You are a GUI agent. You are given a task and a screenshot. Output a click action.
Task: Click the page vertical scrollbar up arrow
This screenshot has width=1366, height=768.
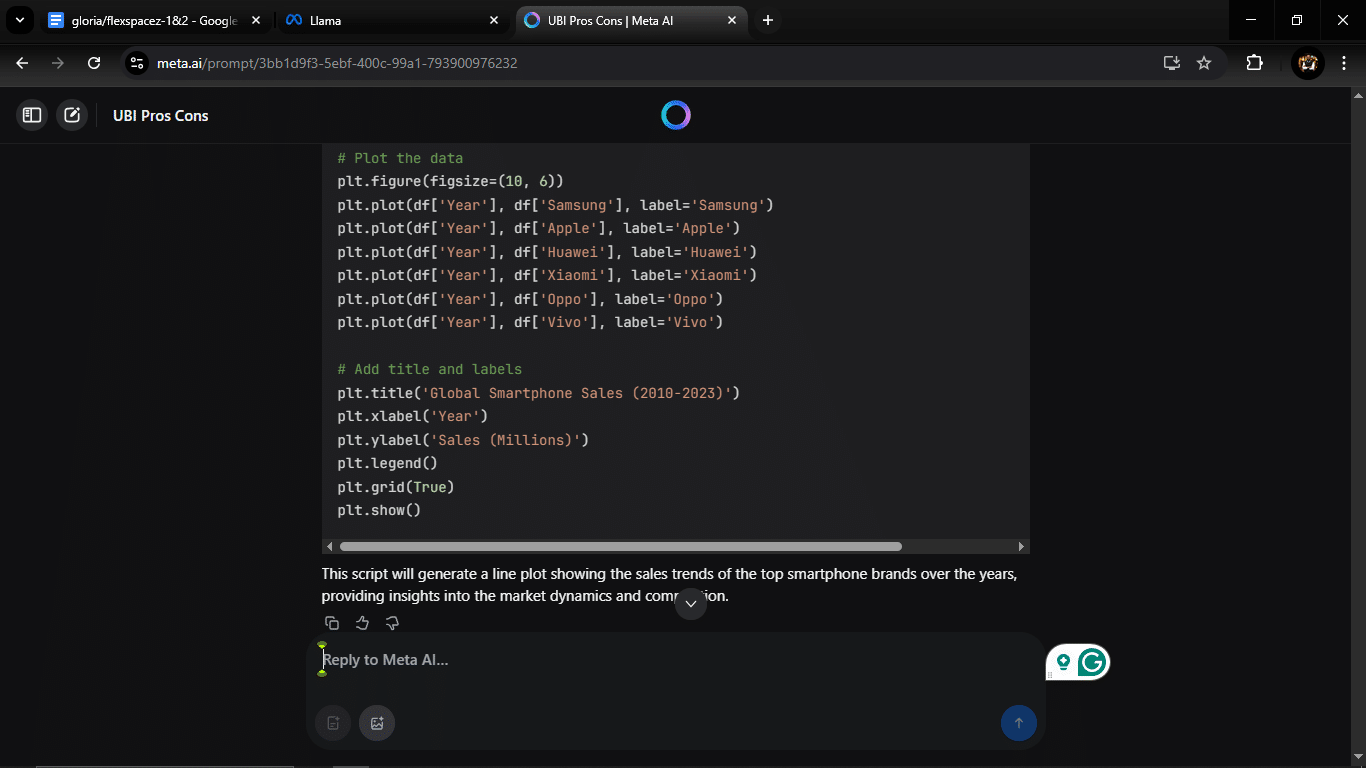pos(1358,96)
